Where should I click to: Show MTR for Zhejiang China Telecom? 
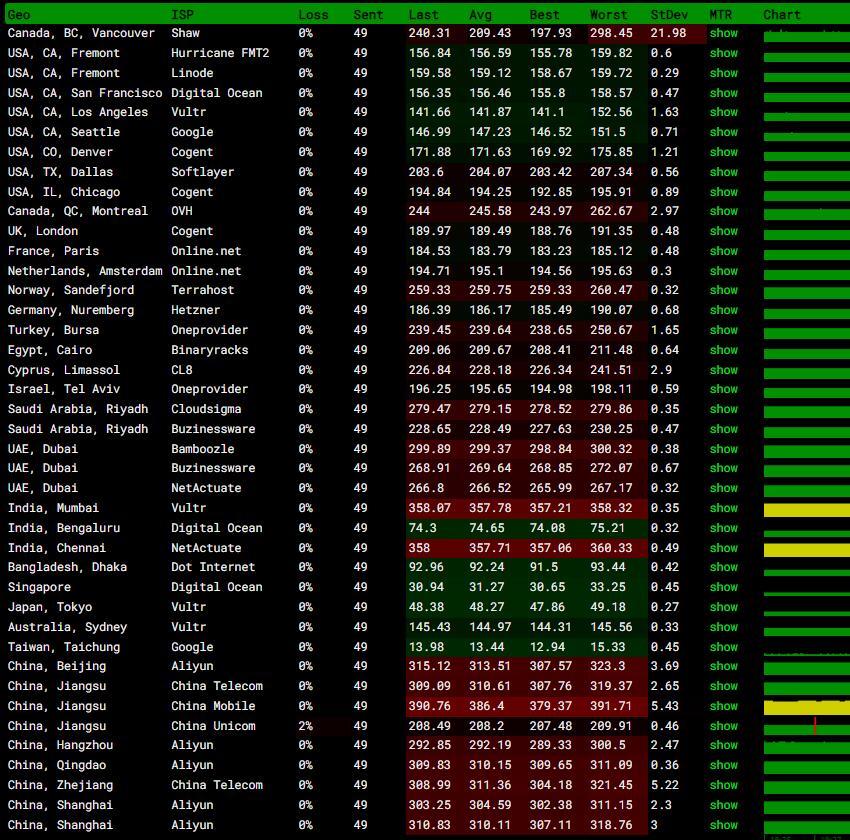tap(723, 786)
